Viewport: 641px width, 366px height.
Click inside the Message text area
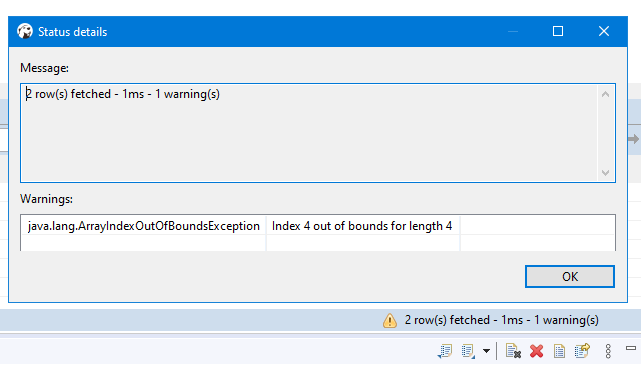[309, 133]
